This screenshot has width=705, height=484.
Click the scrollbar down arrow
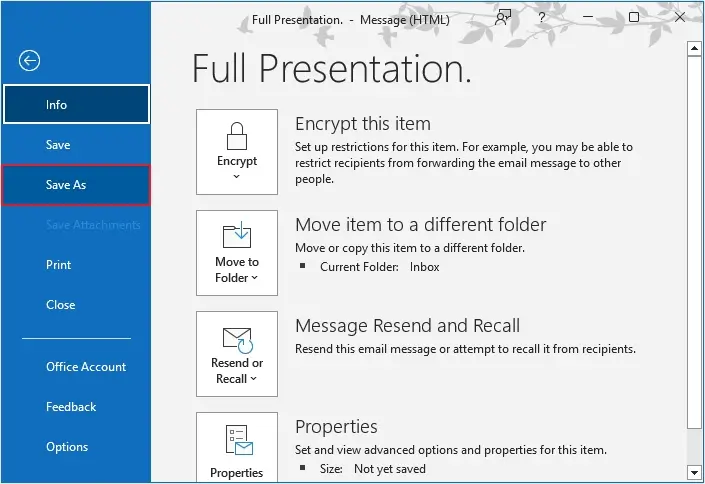[x=694, y=471]
